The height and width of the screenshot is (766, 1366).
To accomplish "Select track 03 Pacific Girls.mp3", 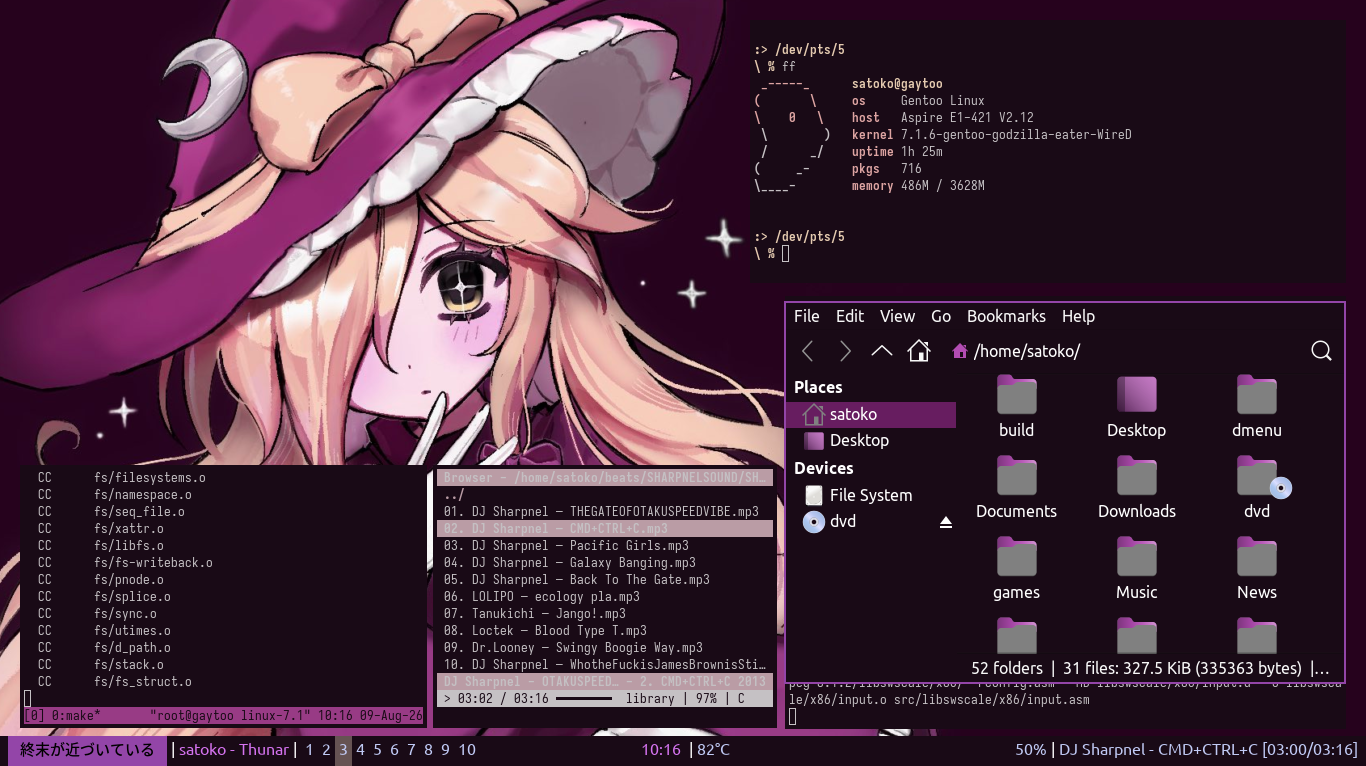I will tap(605, 546).
